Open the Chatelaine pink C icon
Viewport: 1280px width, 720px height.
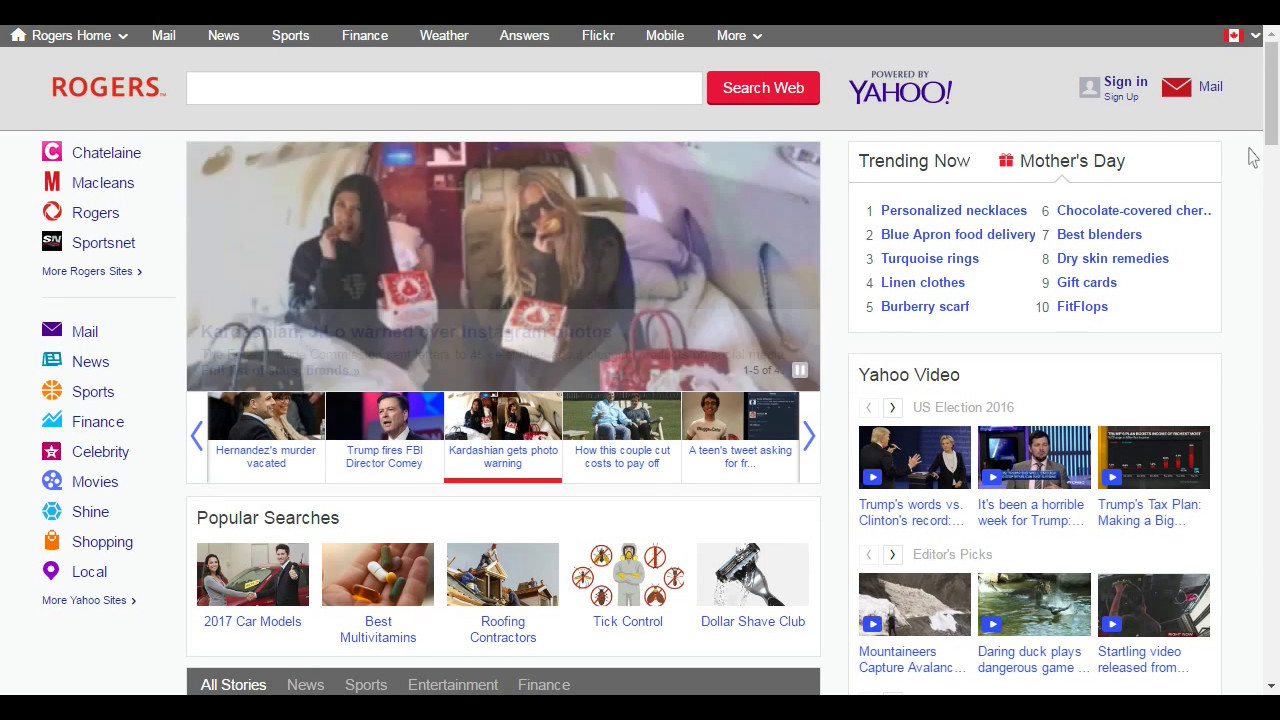52,152
